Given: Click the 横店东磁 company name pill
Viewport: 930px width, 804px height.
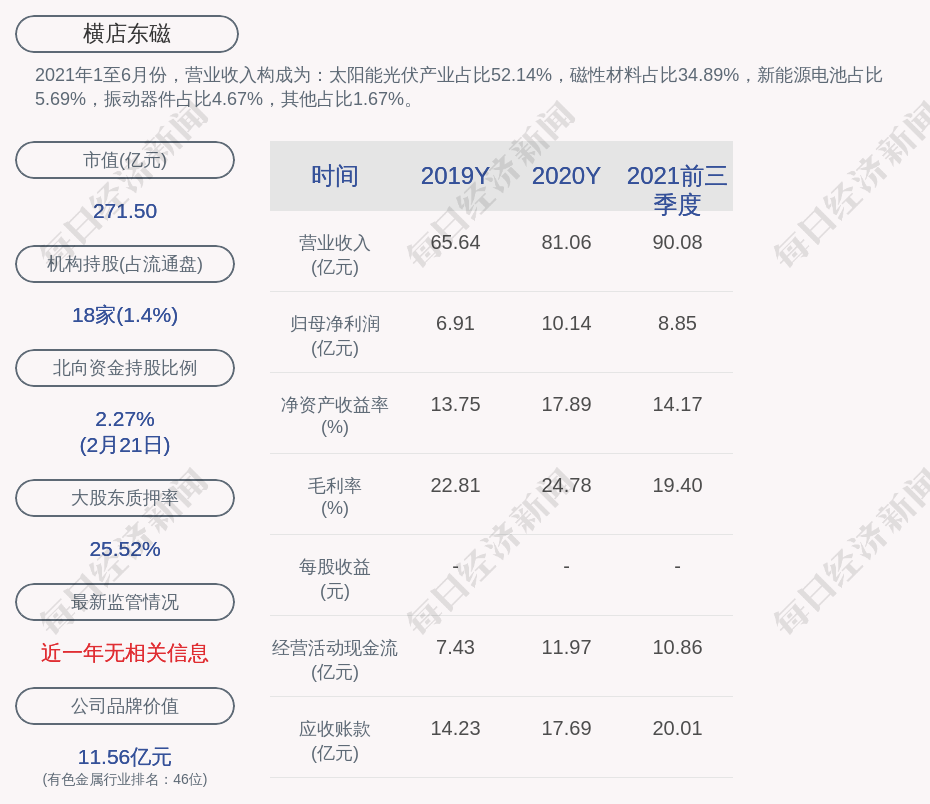Looking at the screenshot, I should point(126,34).
